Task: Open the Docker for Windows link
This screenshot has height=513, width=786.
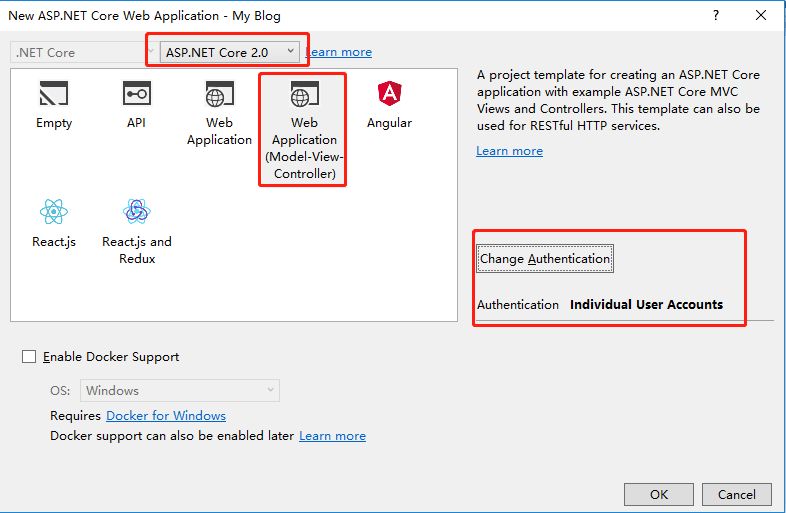Action: (166, 416)
